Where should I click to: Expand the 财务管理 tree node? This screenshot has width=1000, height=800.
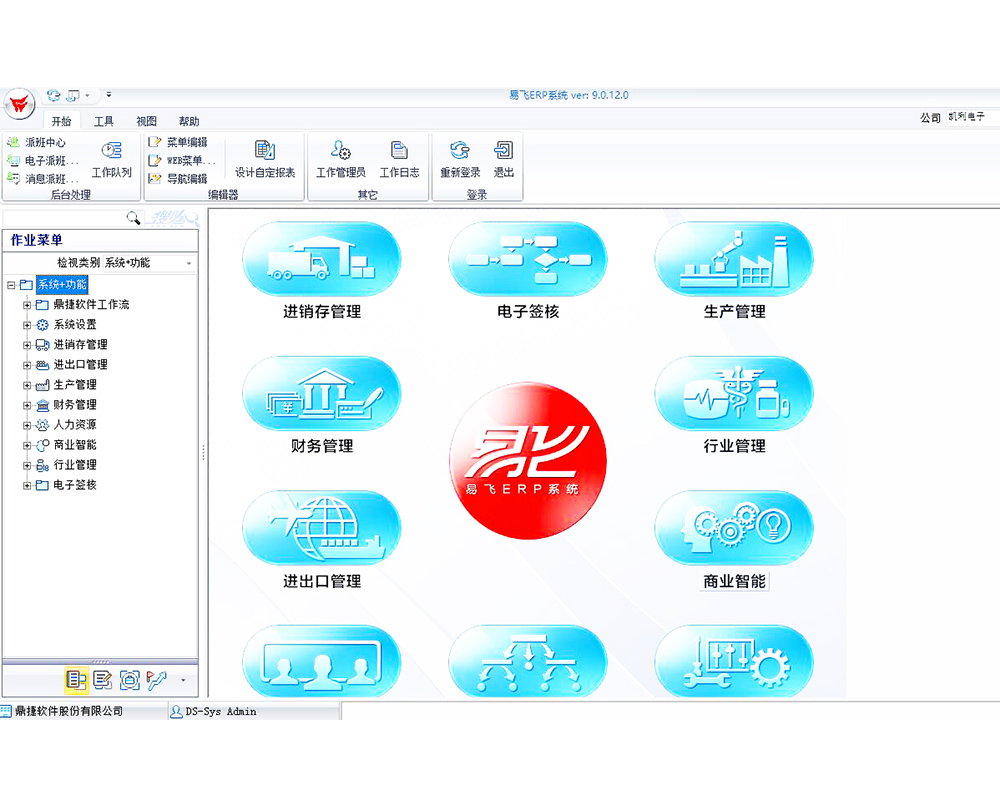[x=27, y=405]
